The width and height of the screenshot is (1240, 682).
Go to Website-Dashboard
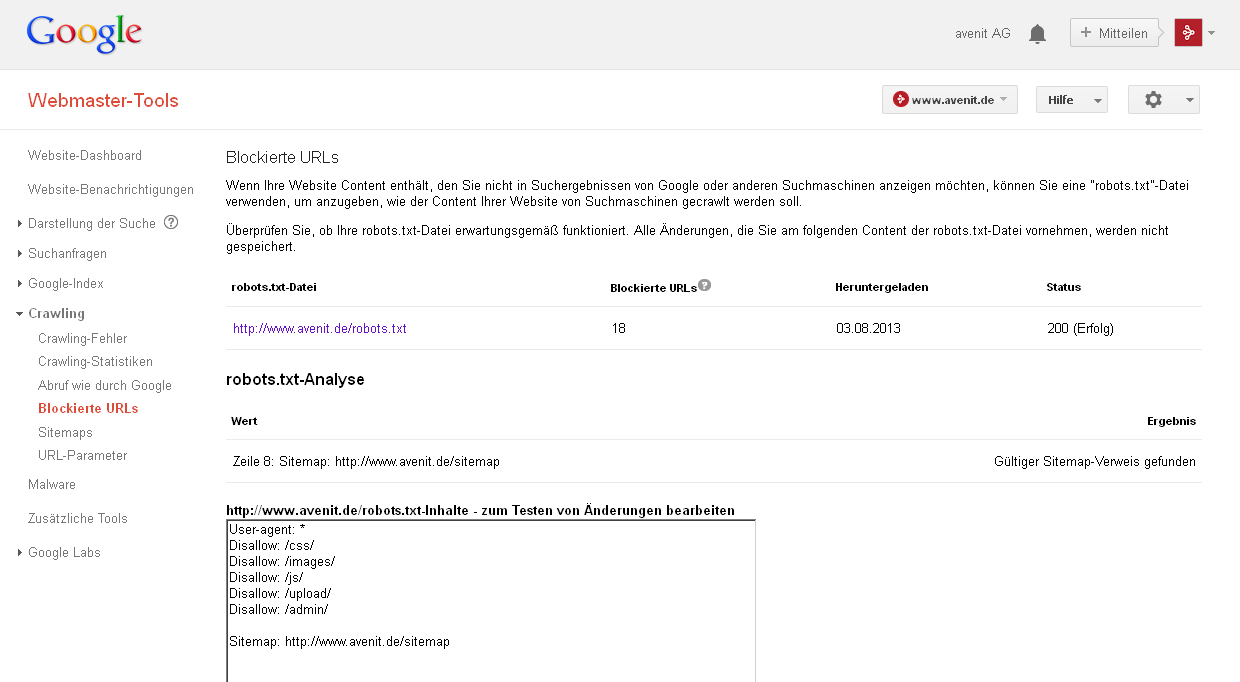point(85,156)
